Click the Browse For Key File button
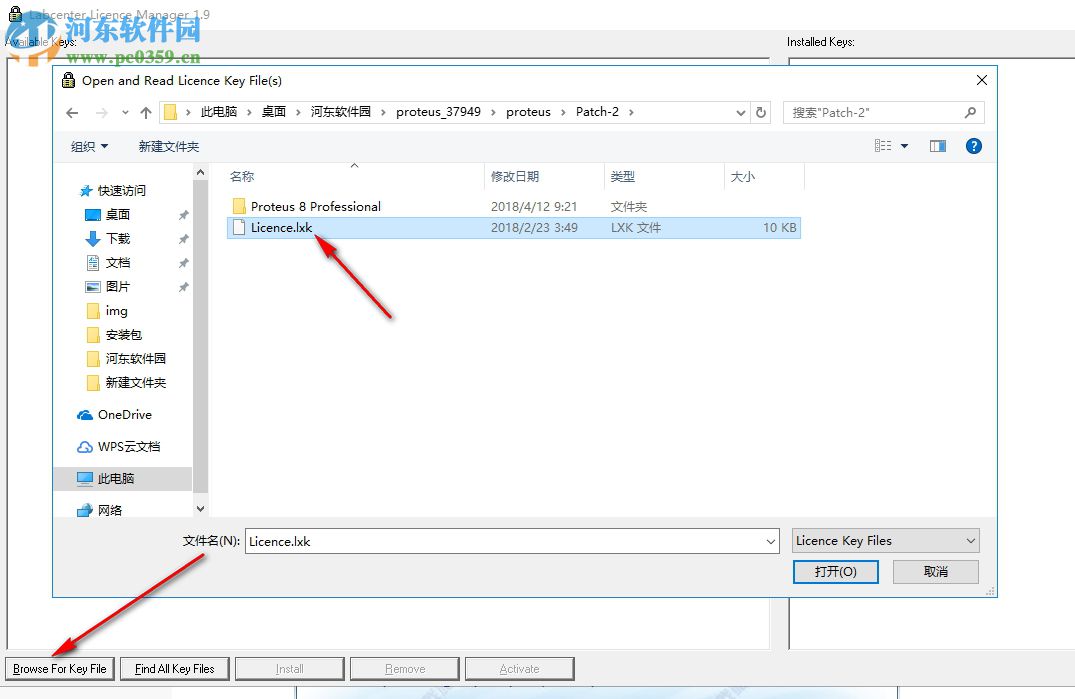 59,668
